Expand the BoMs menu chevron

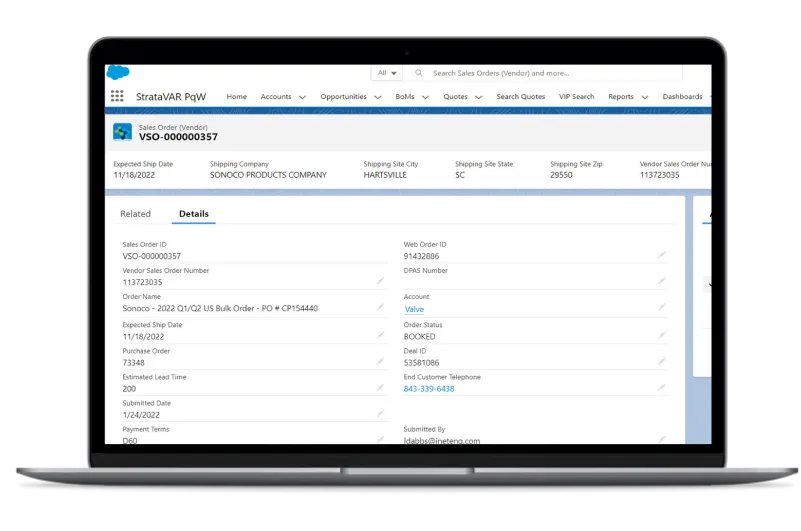[425, 97]
